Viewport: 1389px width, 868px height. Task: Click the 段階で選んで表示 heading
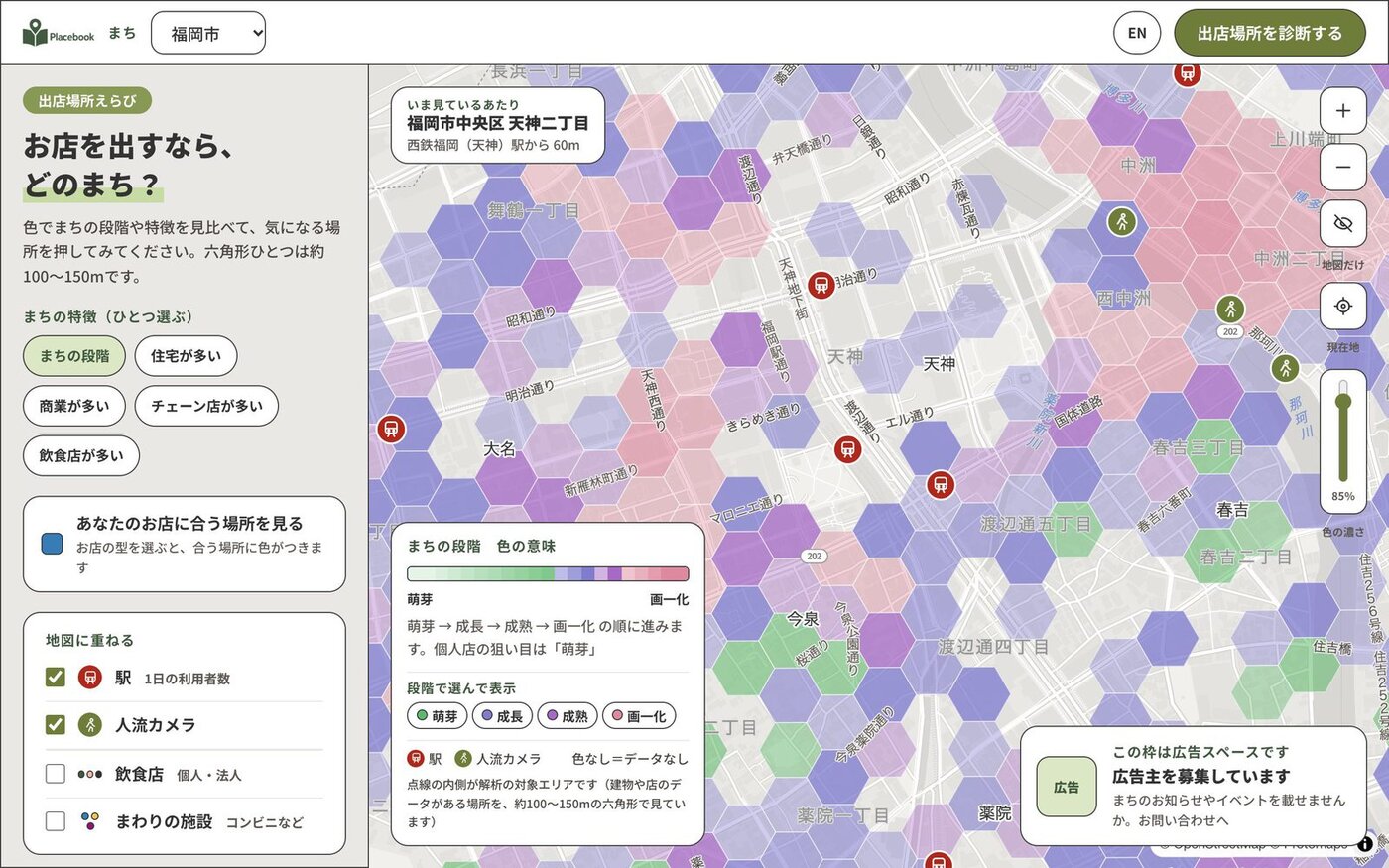pos(461,688)
